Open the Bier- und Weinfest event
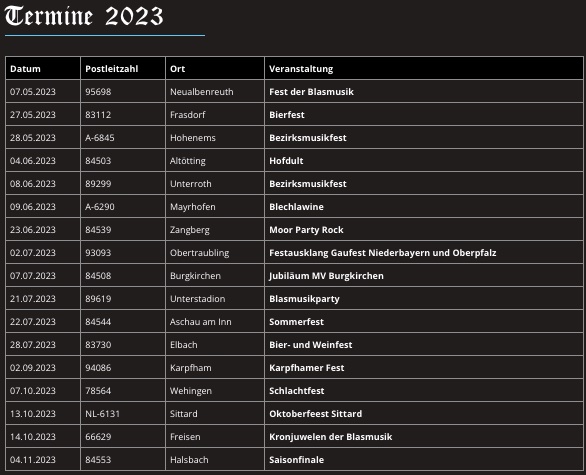586x475 pixels. pos(311,345)
